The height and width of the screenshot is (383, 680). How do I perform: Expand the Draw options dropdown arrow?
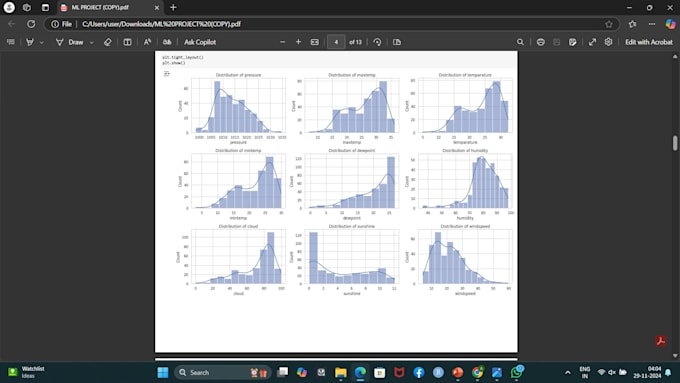coord(92,43)
